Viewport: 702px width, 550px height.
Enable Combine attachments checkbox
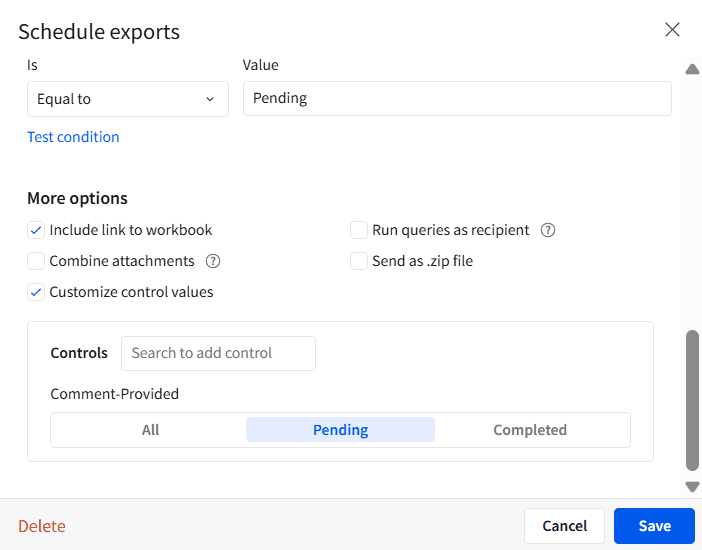(x=36, y=261)
